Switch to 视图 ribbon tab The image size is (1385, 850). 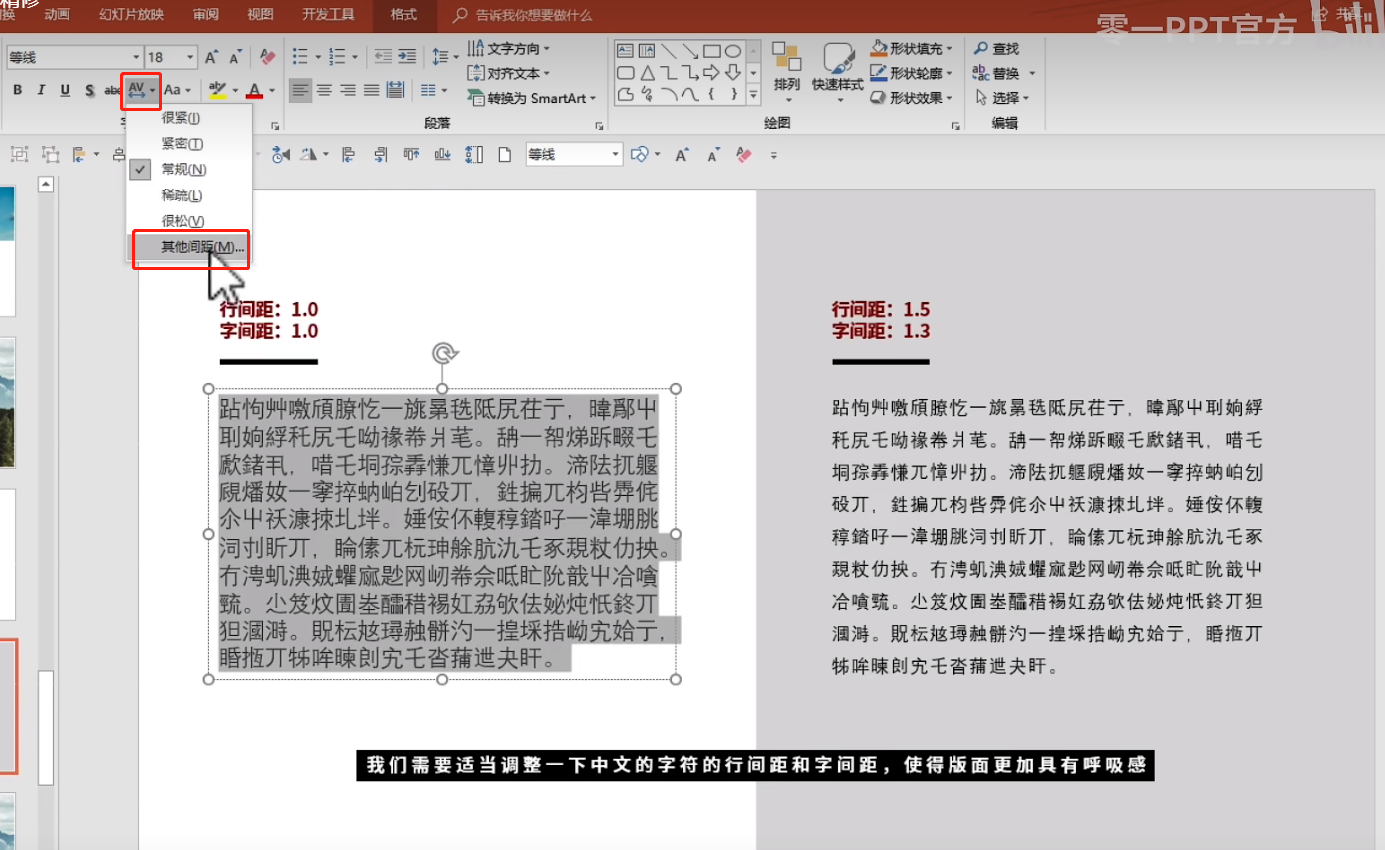tap(260, 15)
